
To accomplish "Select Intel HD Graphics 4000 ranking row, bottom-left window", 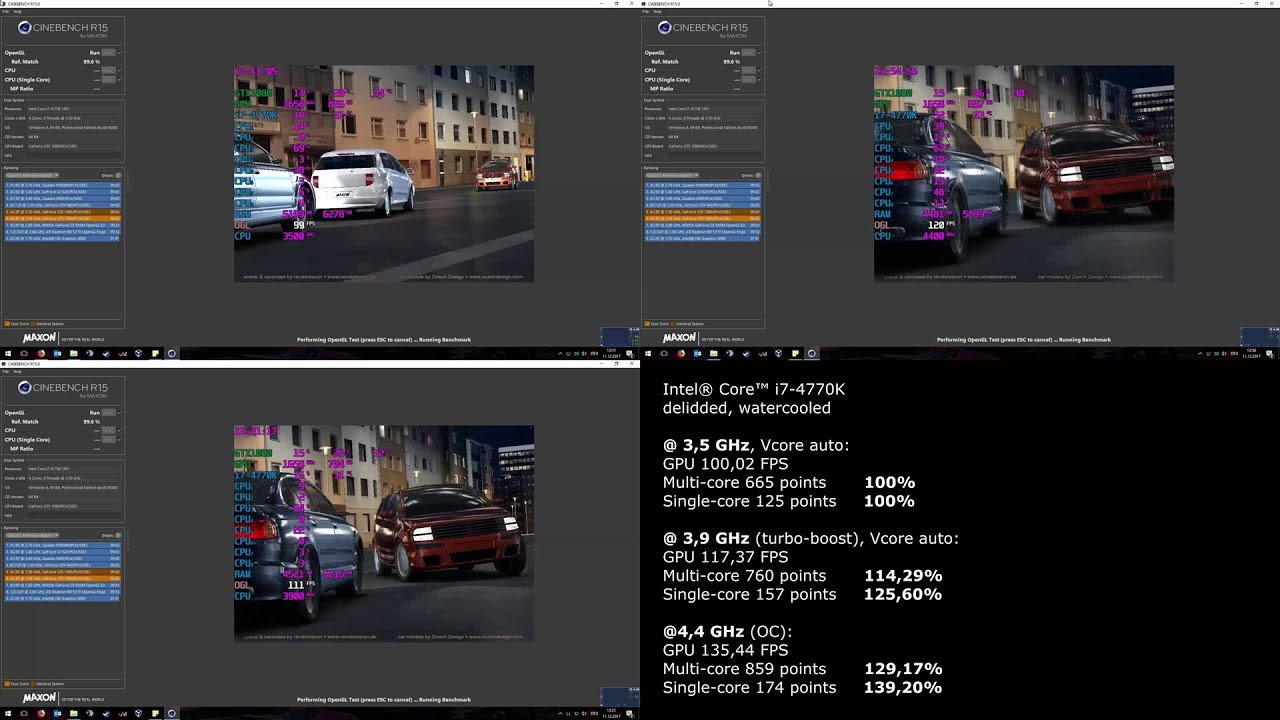I will (x=63, y=598).
